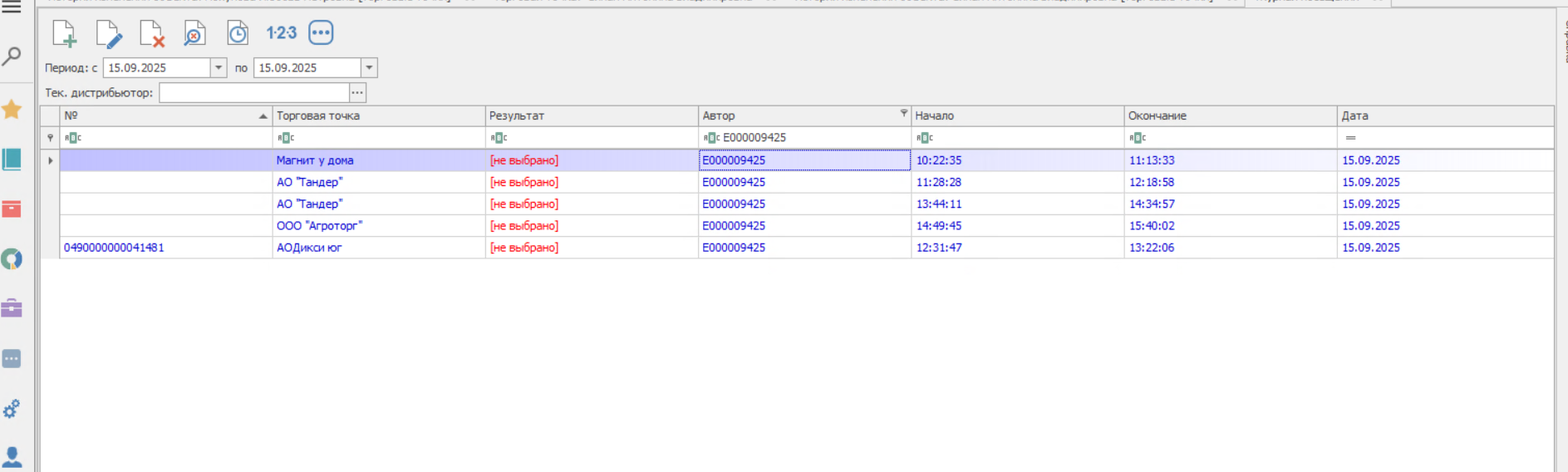Click start time 14:49:45

point(939,226)
